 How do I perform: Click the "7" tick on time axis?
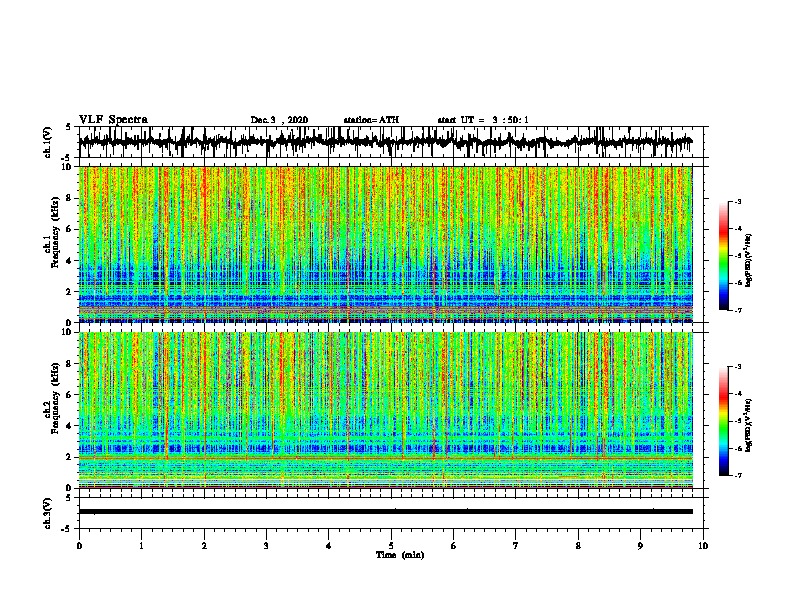pyautogui.click(x=516, y=546)
